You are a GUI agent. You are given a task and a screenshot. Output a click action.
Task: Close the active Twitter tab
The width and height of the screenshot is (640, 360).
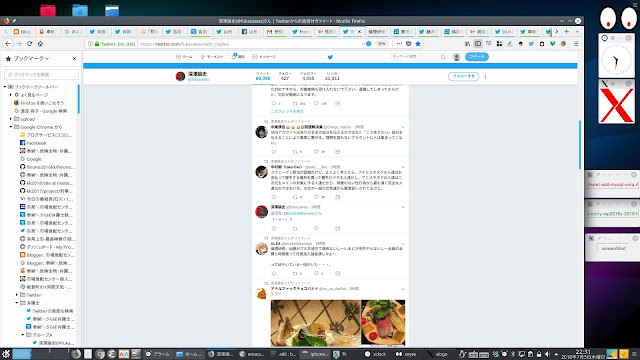[x=359, y=31]
